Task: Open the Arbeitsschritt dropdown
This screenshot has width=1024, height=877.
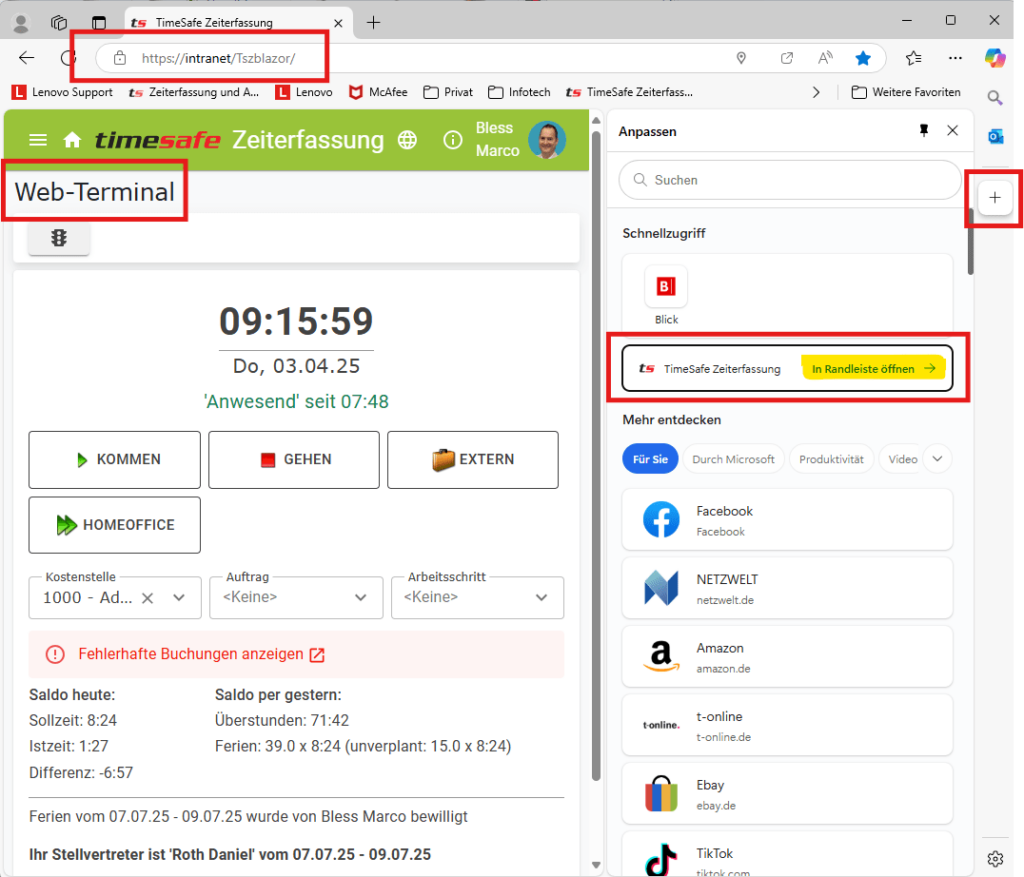Action: tap(541, 598)
